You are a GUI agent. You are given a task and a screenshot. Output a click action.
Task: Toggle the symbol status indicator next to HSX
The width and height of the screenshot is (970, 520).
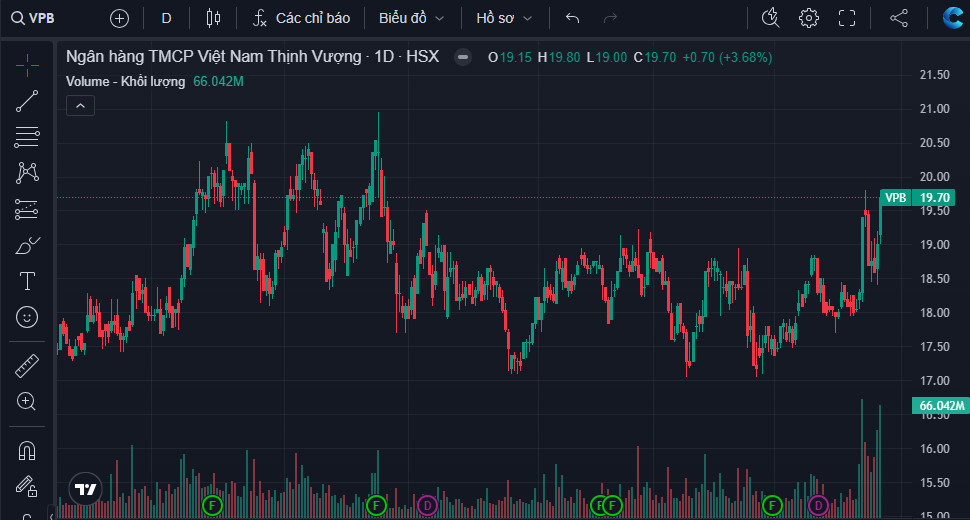[x=462, y=58]
